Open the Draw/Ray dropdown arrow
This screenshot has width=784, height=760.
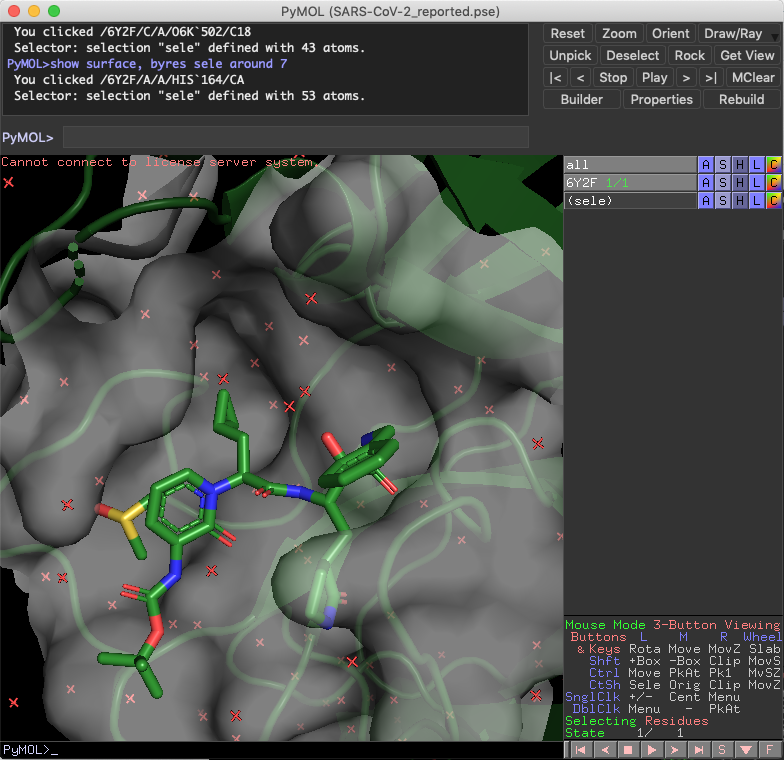(x=774, y=36)
